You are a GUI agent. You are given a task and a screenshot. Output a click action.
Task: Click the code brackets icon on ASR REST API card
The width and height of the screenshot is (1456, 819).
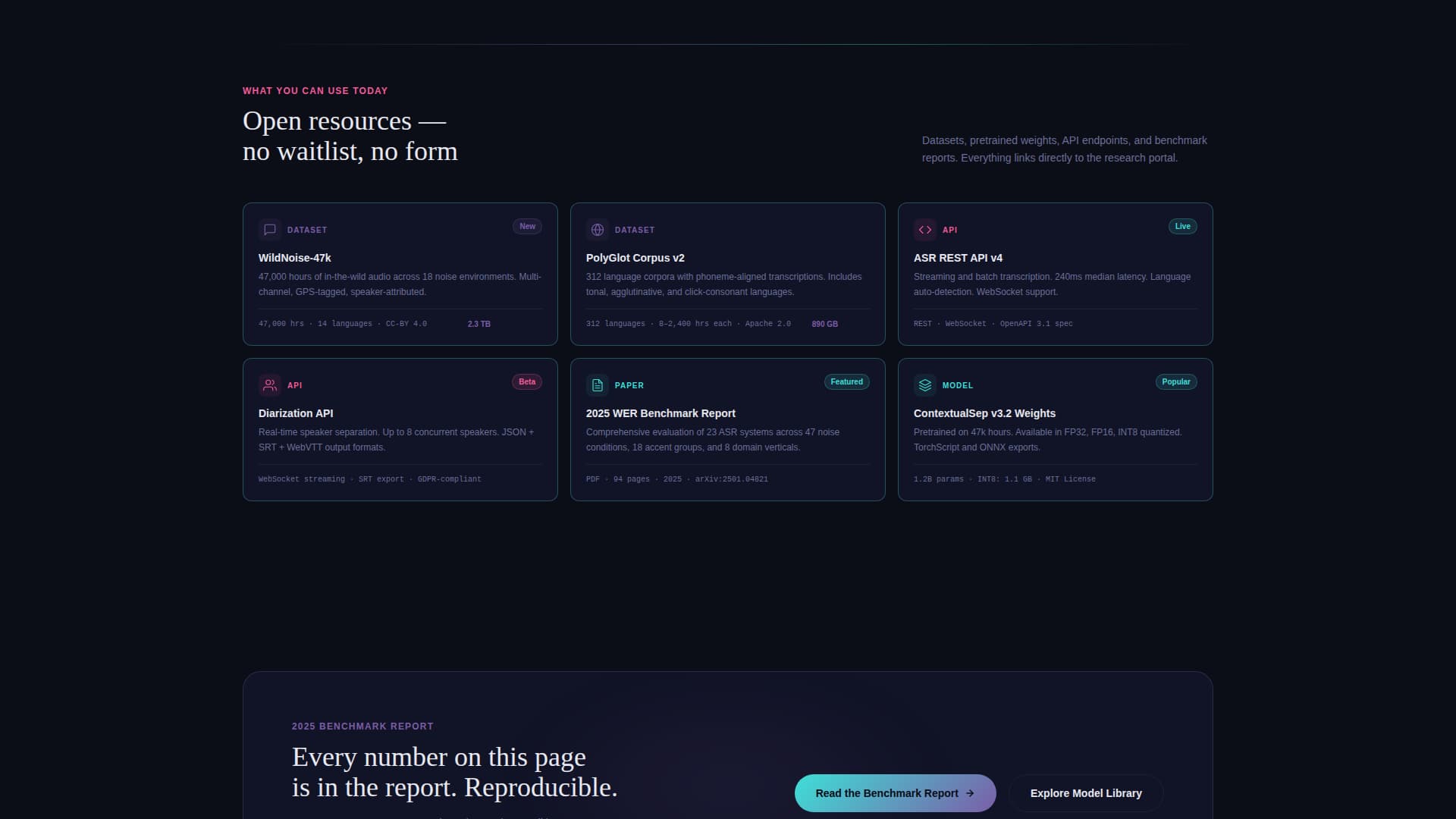924,230
